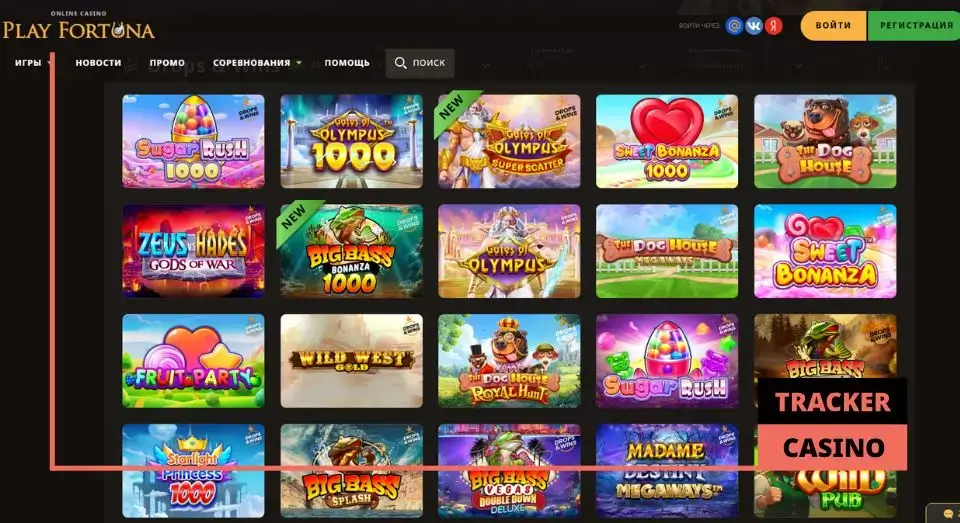Launch Sugar Rush 1000 game
Image resolution: width=960 pixels, height=523 pixels.
point(193,141)
